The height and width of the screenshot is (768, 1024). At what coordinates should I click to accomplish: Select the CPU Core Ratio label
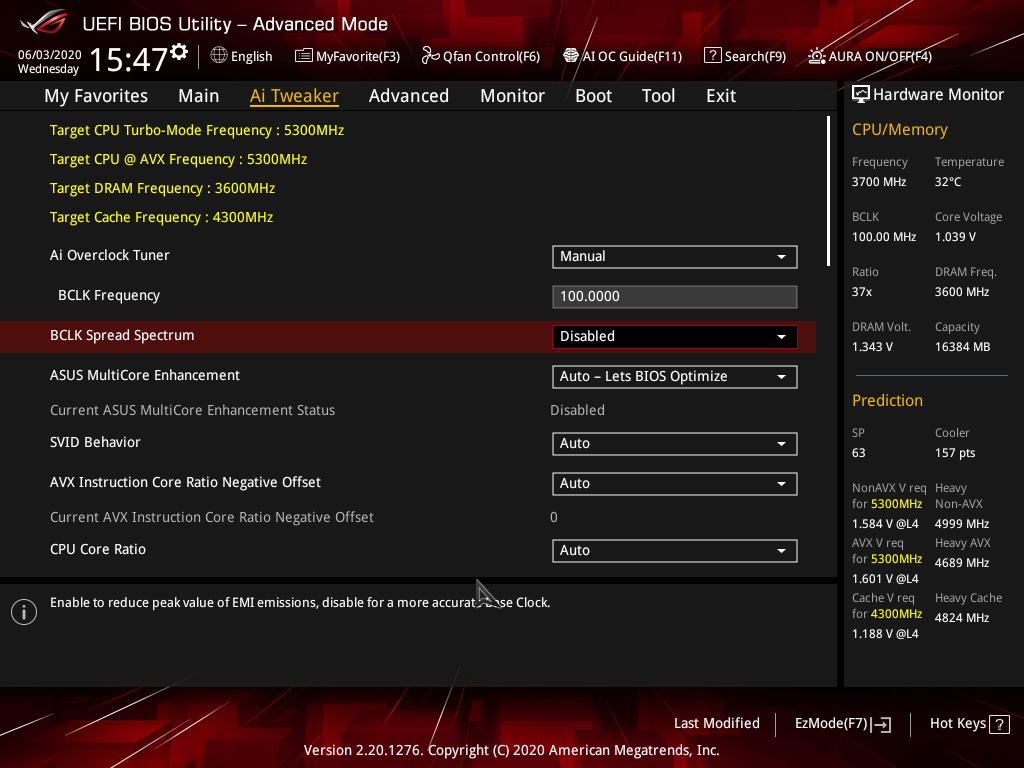tap(98, 549)
